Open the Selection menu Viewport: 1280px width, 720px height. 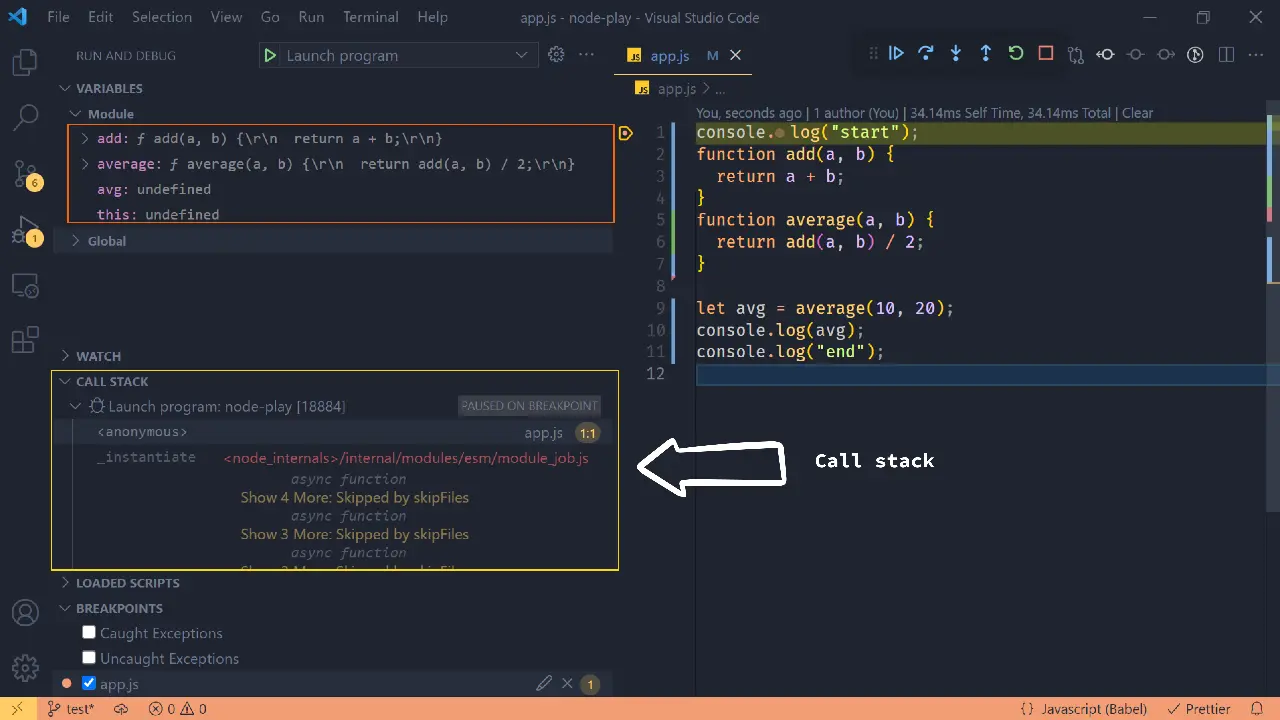click(x=161, y=17)
